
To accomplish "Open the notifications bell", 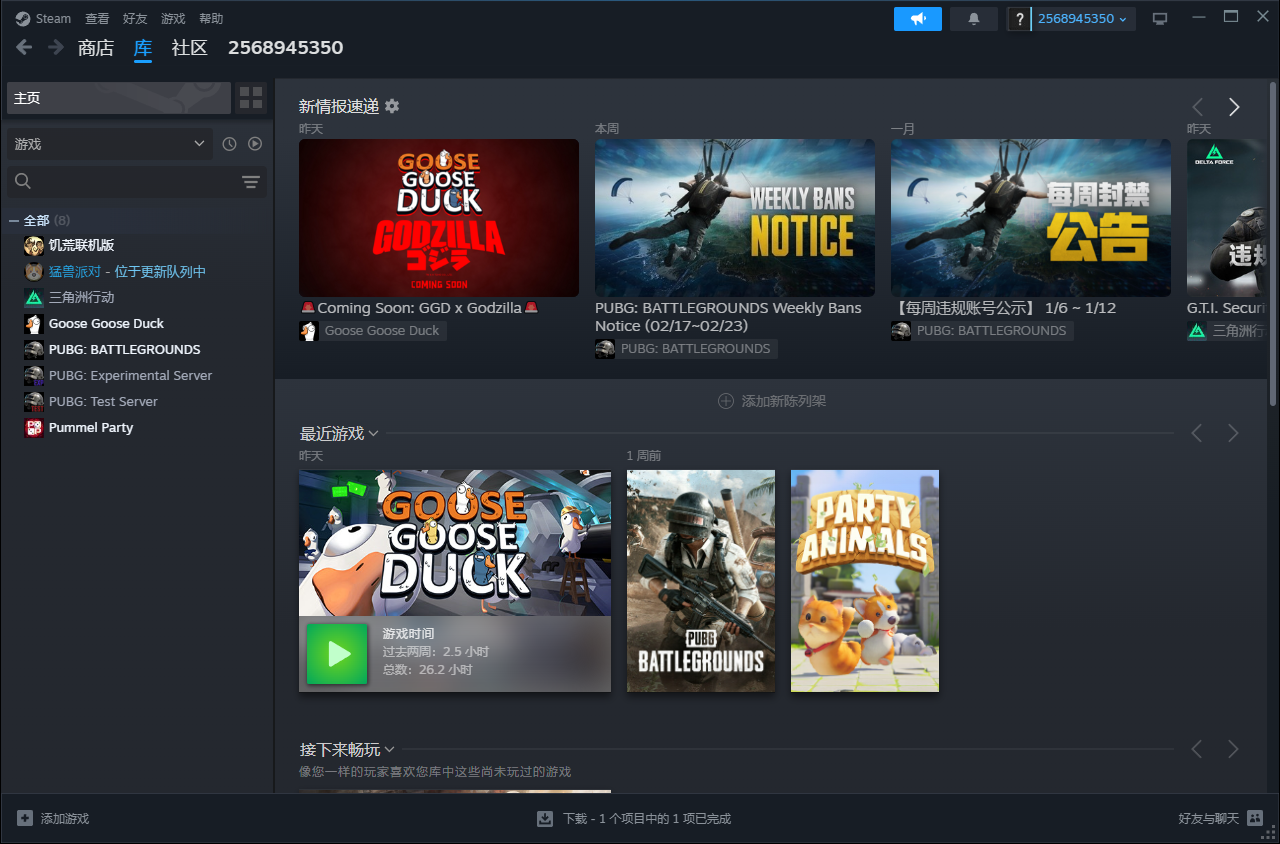I will coord(974,19).
